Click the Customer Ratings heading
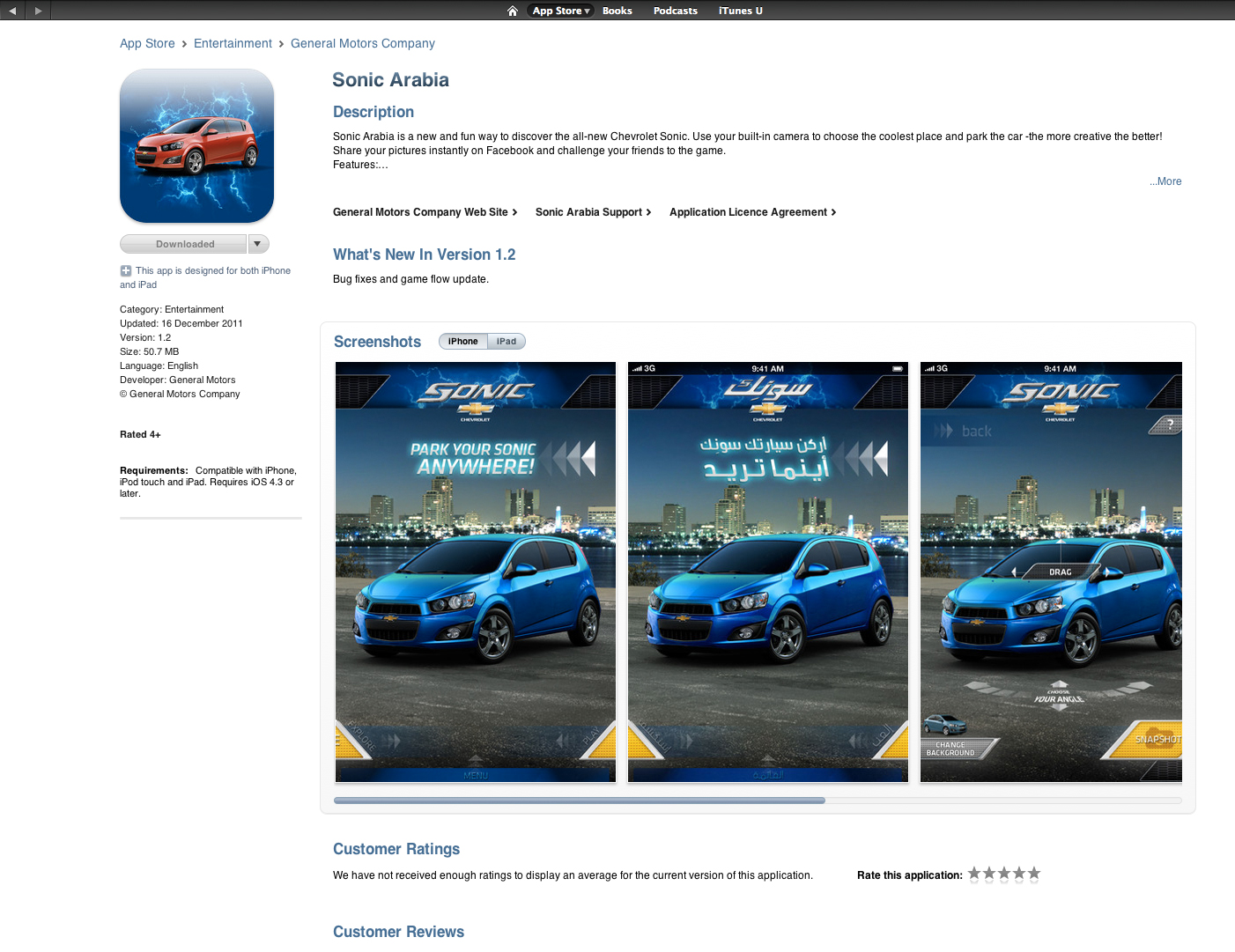Viewport: 1235px width, 952px height. (396, 849)
